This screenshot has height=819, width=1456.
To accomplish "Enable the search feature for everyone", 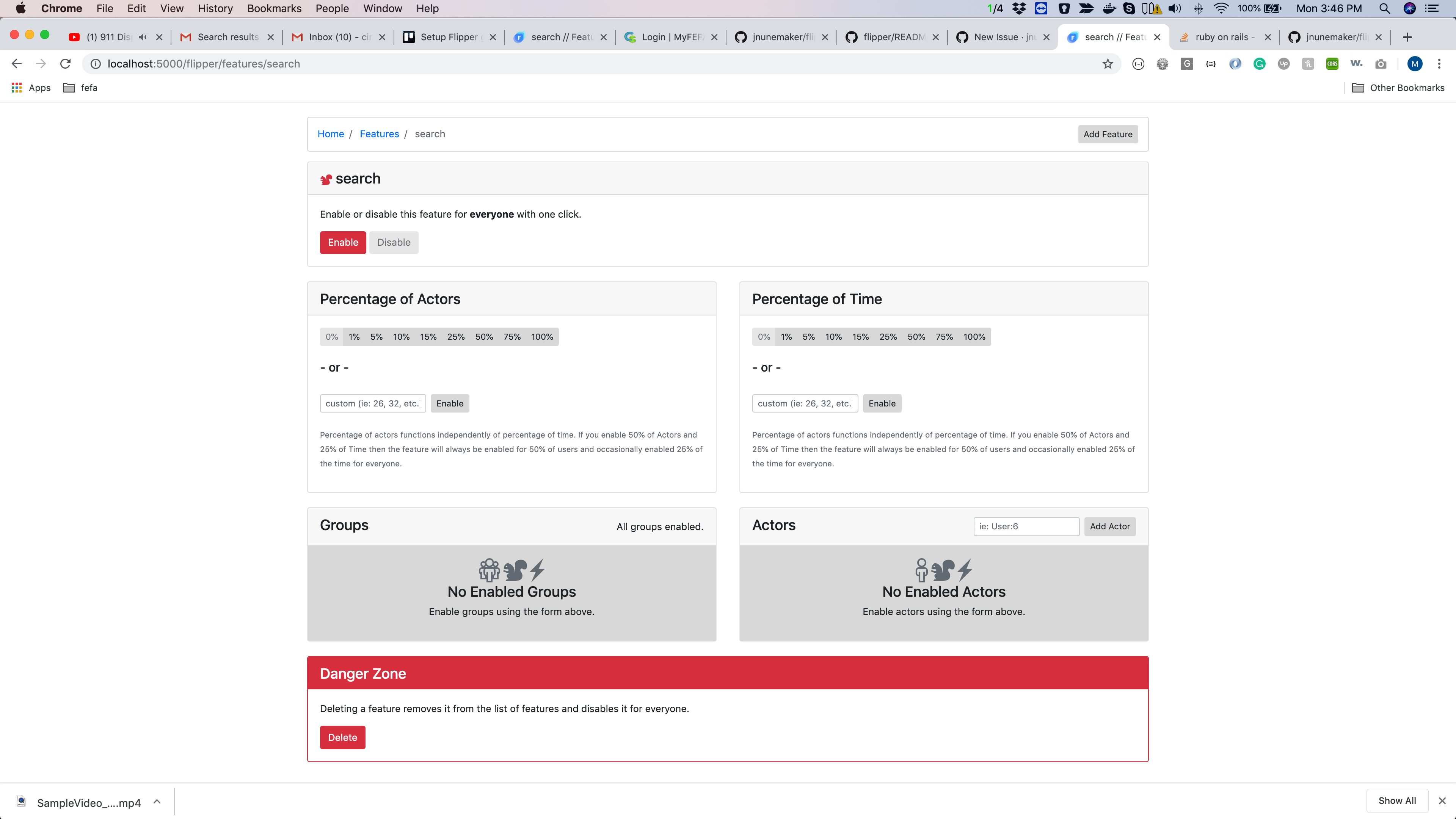I will click(342, 242).
